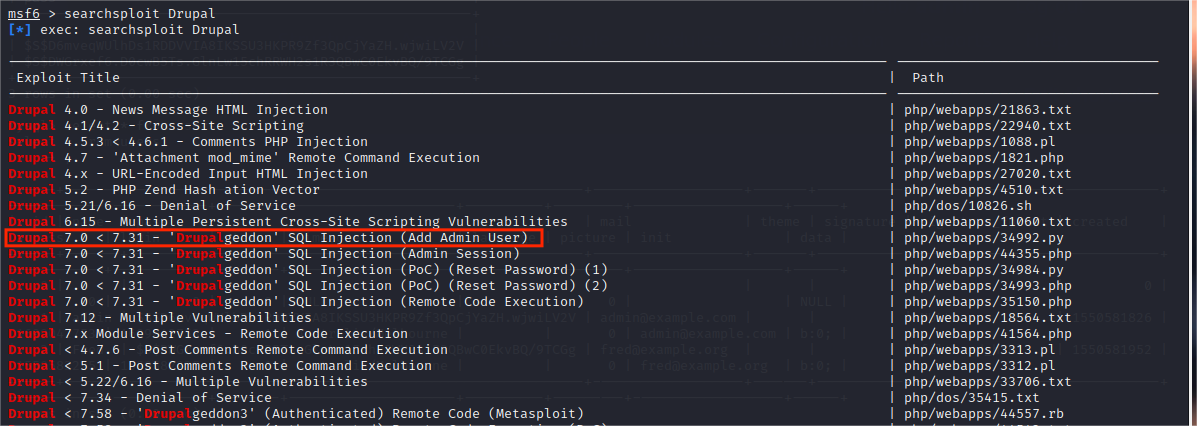Click the Drupal < 7.34 Denial of Service line
This screenshot has width=1197, height=426.
pos(140,398)
